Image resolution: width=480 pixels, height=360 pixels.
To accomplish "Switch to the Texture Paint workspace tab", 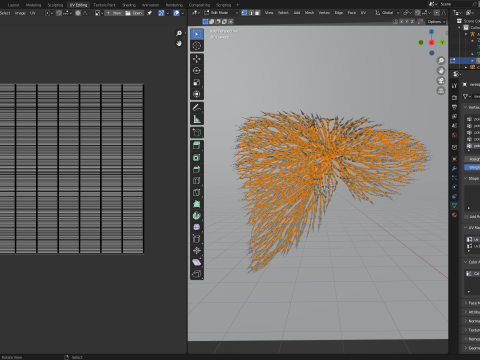I will coord(104,5).
